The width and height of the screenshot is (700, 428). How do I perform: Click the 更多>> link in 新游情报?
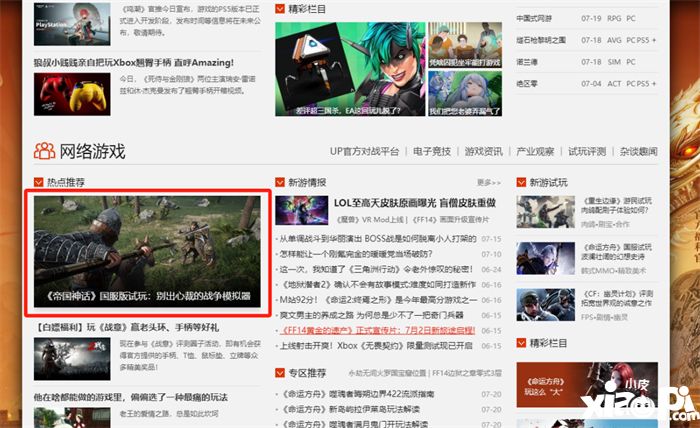tap(489, 183)
